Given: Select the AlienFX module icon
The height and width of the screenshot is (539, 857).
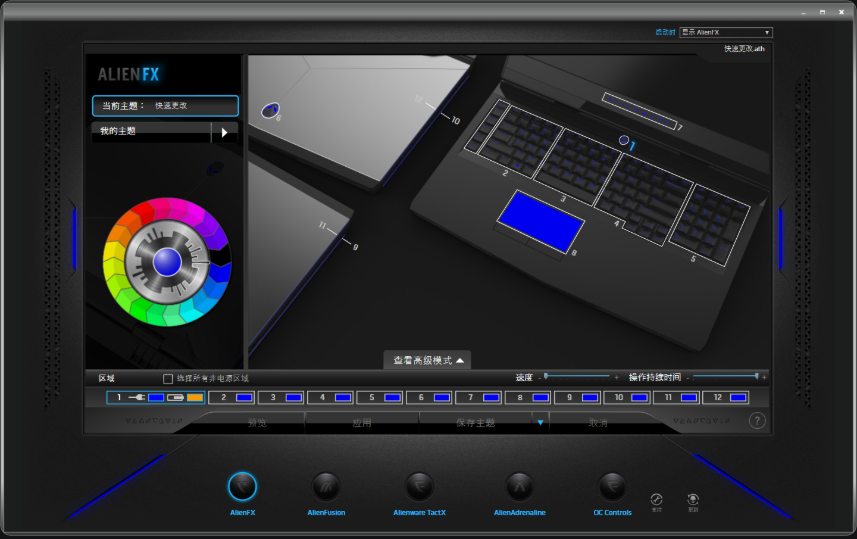Looking at the screenshot, I should (242, 486).
